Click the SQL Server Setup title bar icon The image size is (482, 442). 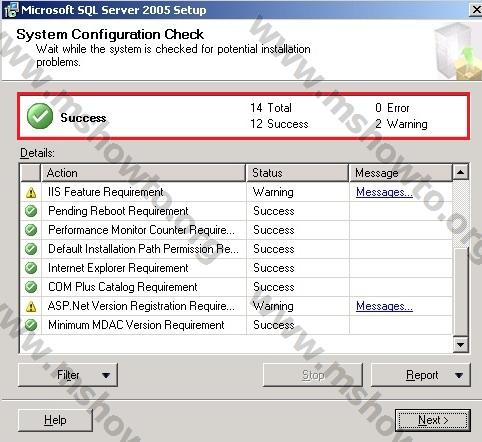[10, 10]
